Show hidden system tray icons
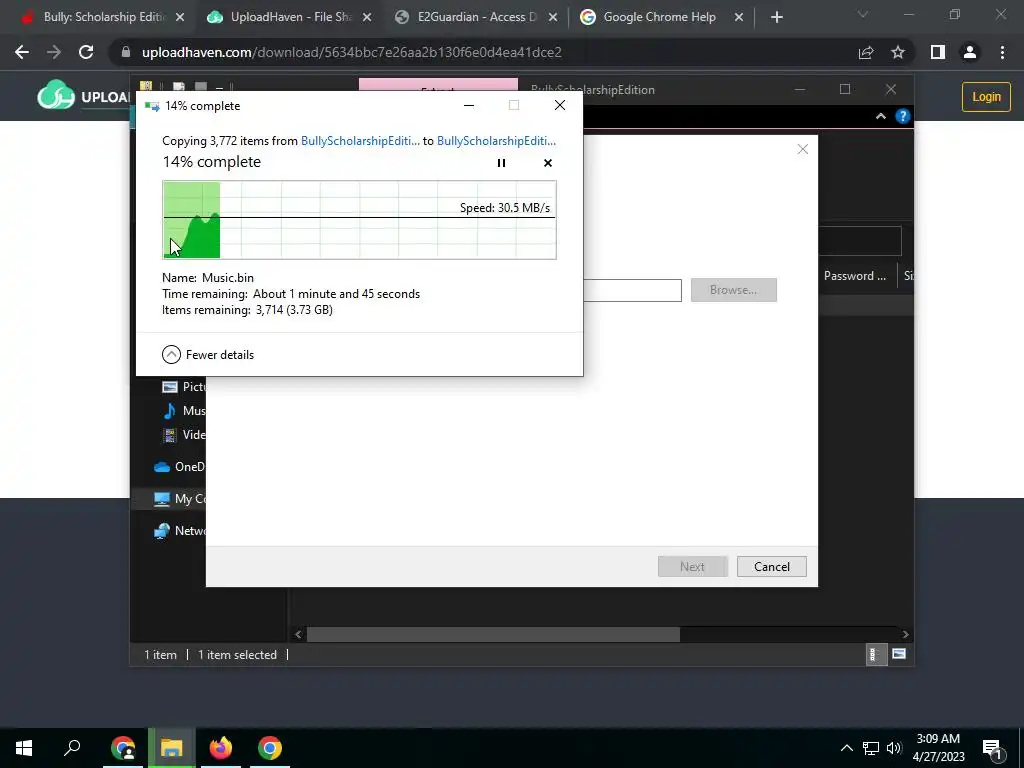 (x=846, y=748)
